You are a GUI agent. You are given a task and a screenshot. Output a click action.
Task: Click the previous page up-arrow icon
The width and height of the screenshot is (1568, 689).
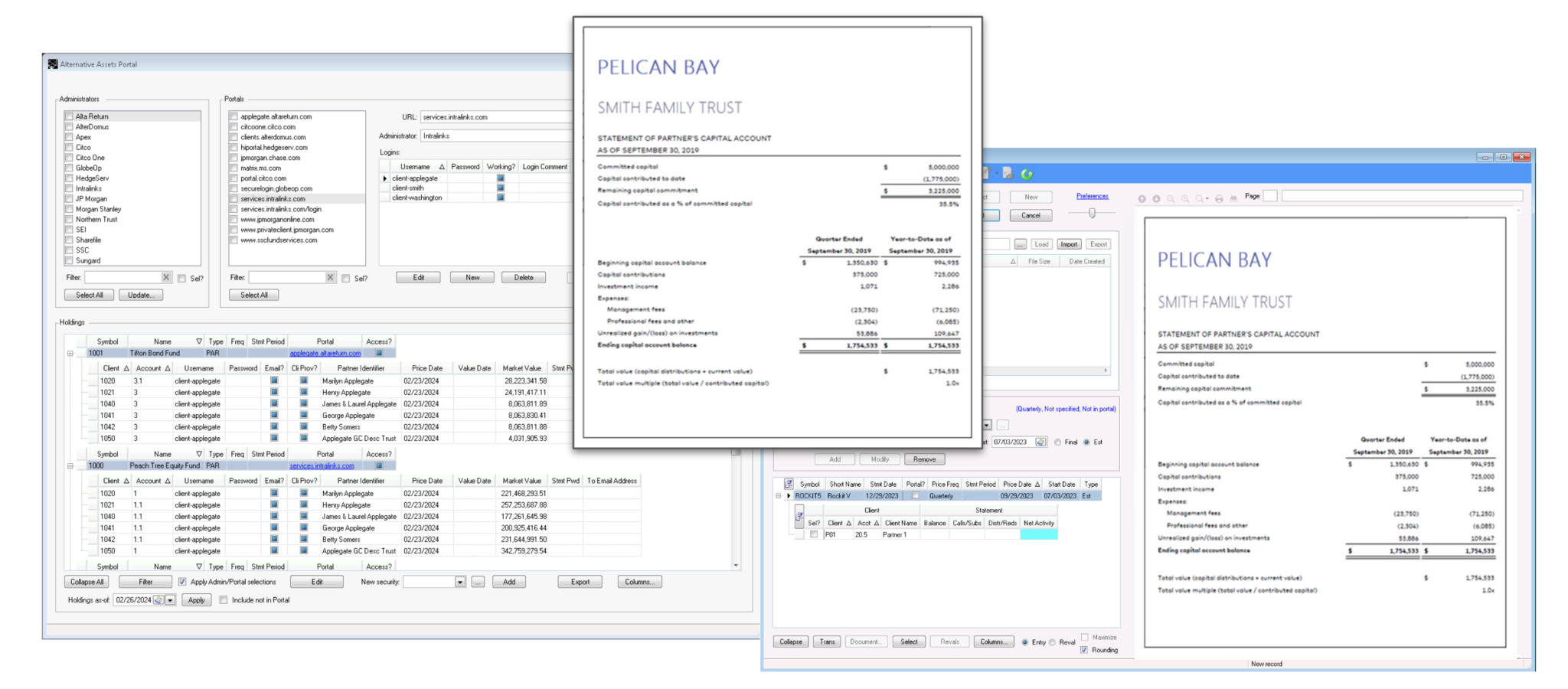pos(1142,198)
